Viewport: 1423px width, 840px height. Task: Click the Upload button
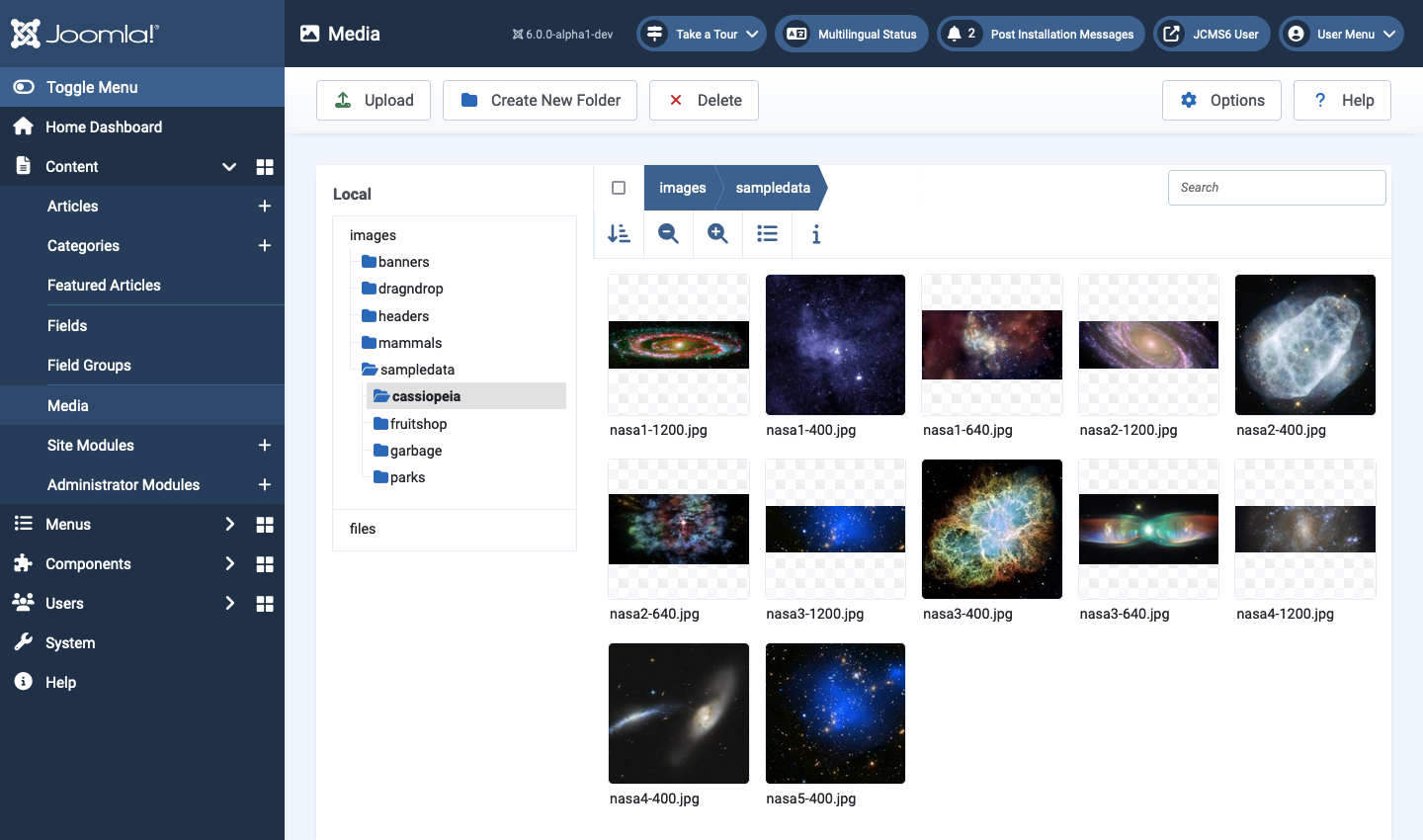pyautogui.click(x=374, y=100)
